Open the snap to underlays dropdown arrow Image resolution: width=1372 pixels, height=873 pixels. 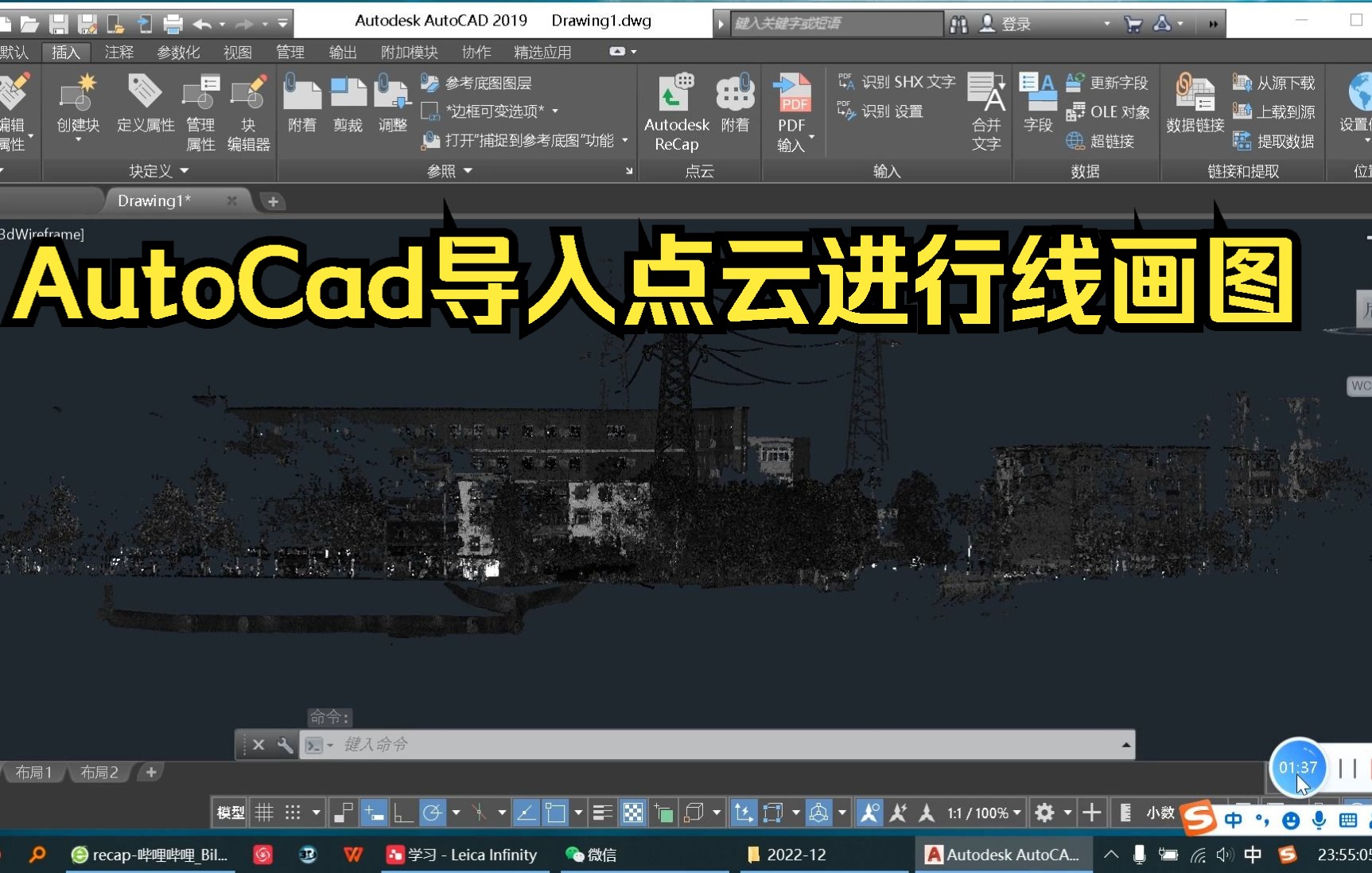pyautogui.click(x=625, y=141)
